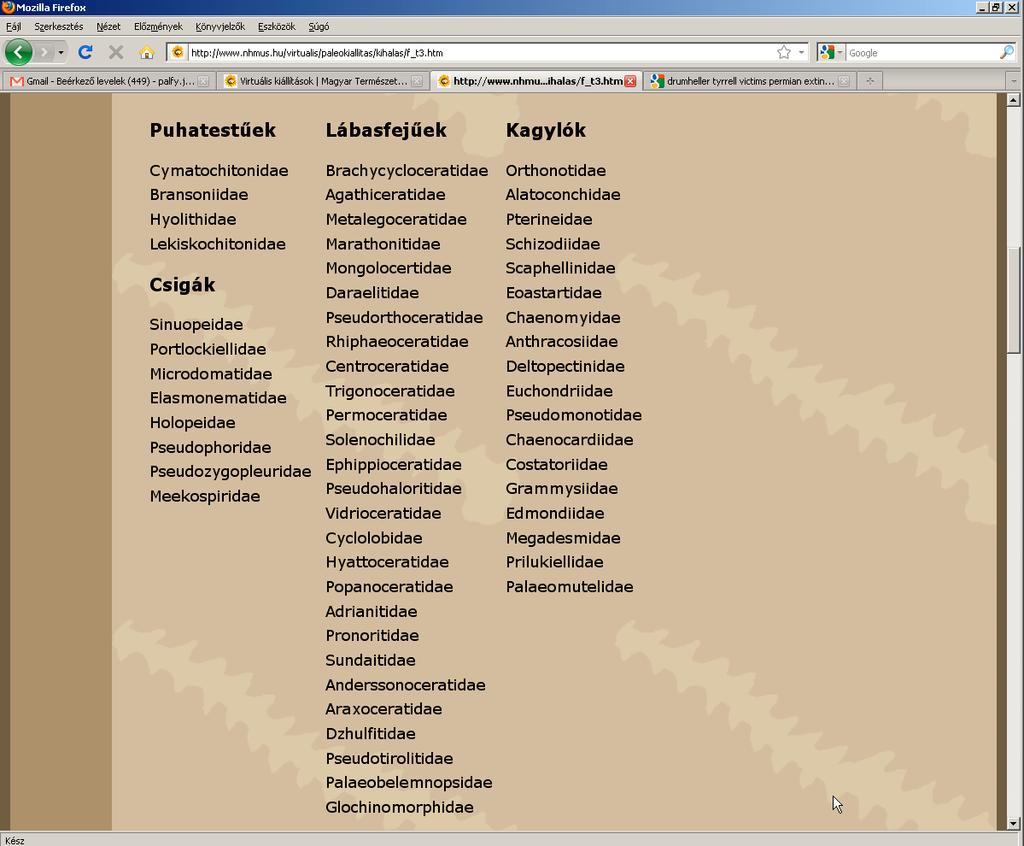Close the Gmail tab
The width and height of the screenshot is (1024, 846).
click(203, 81)
